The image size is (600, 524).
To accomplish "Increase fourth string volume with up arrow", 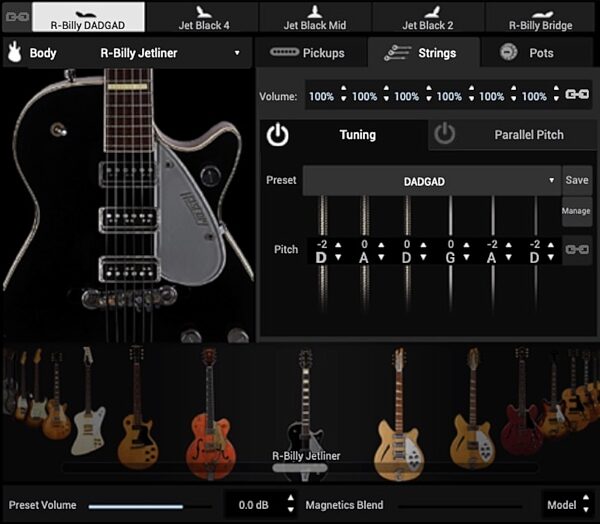I will click(471, 88).
